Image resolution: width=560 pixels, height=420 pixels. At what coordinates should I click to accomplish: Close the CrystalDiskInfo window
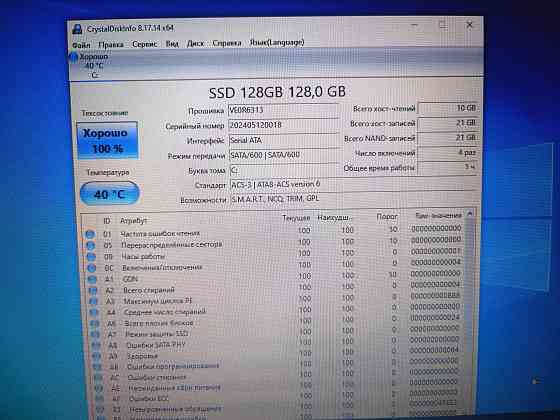(470, 25)
